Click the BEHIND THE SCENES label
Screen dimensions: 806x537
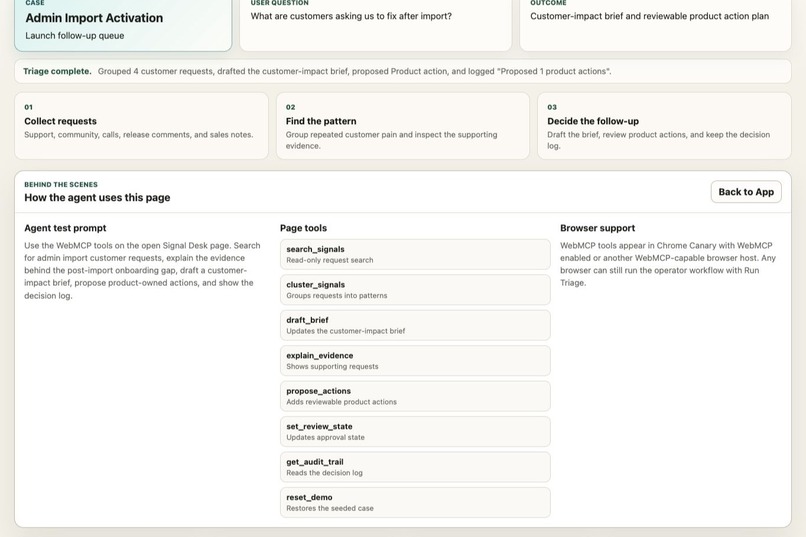coord(61,184)
